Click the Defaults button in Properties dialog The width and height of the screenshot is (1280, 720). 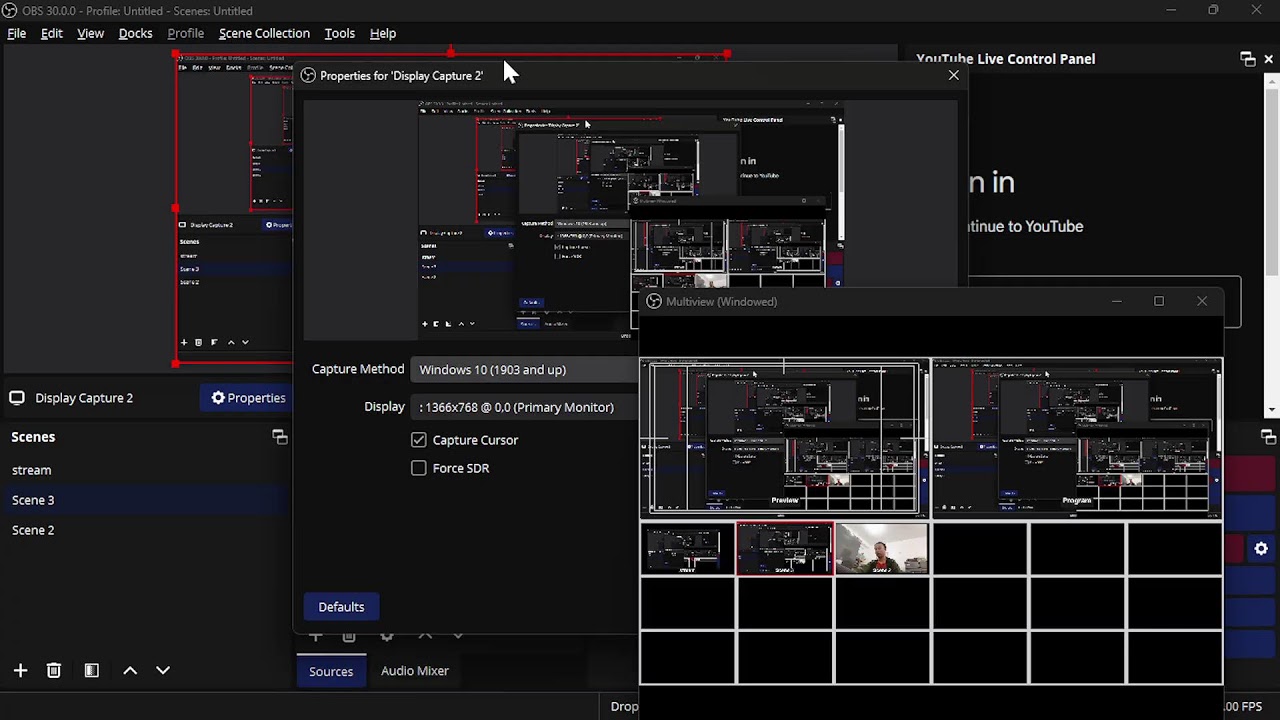(x=341, y=607)
